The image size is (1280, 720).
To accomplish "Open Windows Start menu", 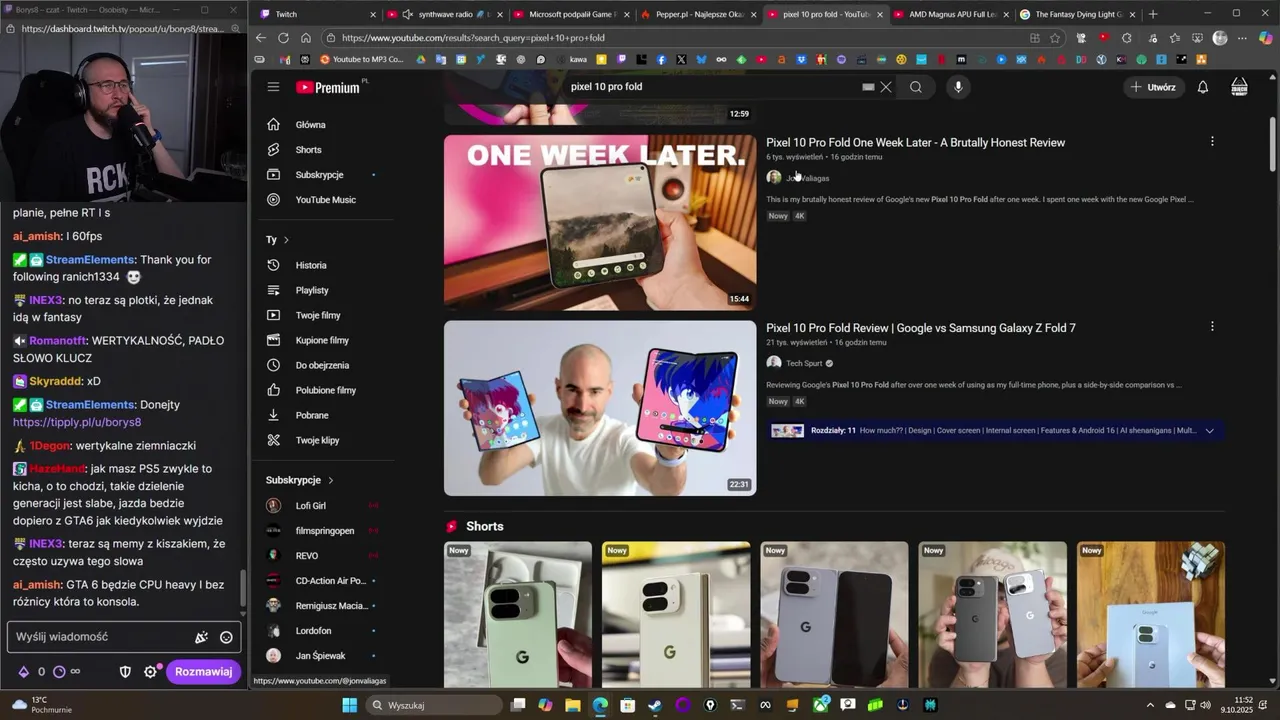I will [x=349, y=705].
